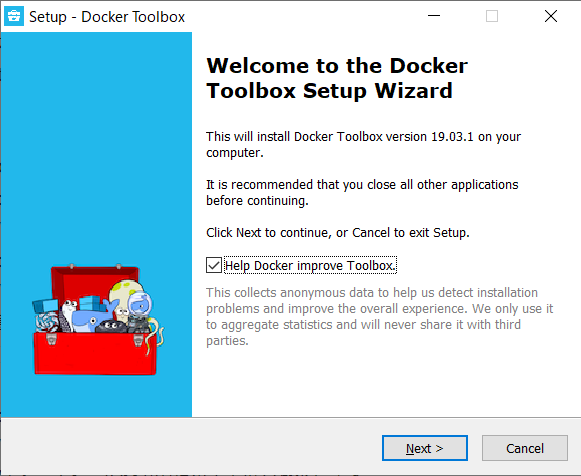
Task: Click the pale octopus character's head
Action: pos(122,293)
